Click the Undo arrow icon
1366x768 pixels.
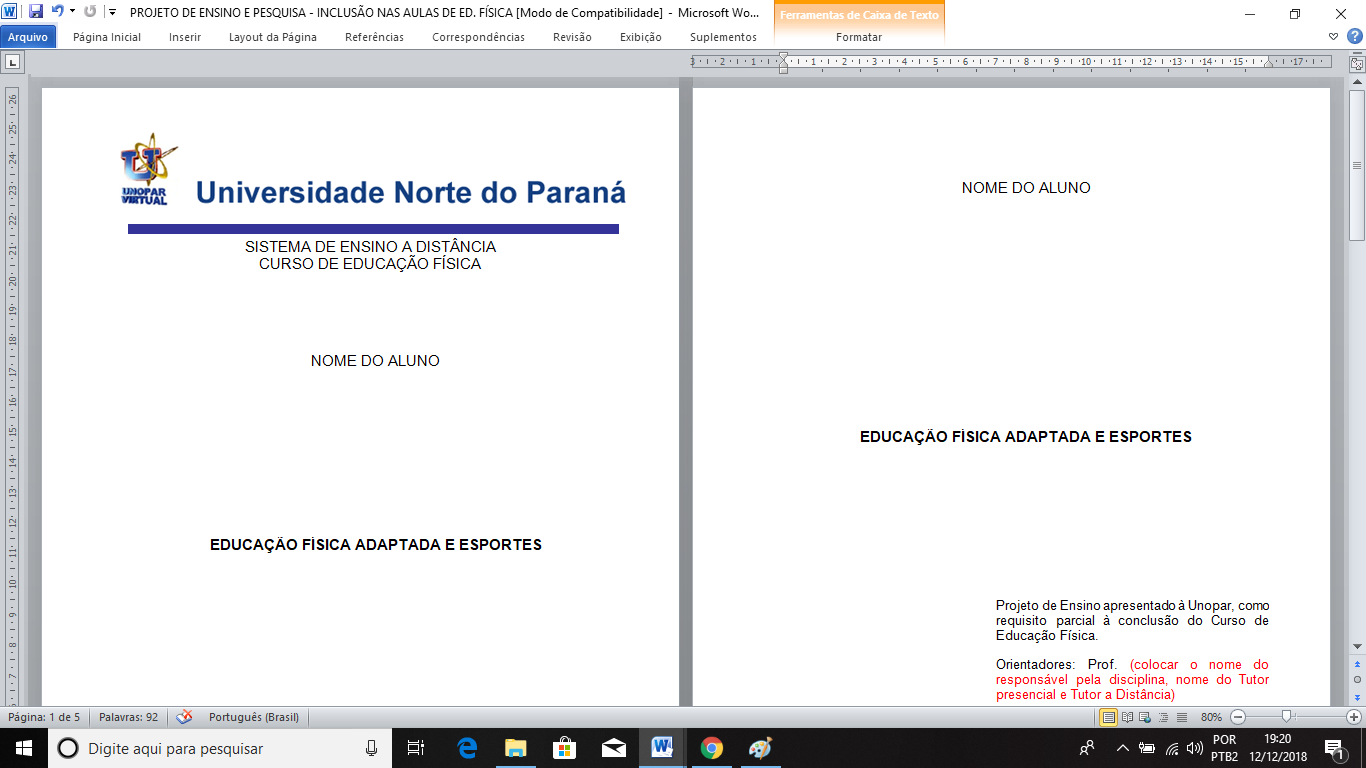(57, 12)
